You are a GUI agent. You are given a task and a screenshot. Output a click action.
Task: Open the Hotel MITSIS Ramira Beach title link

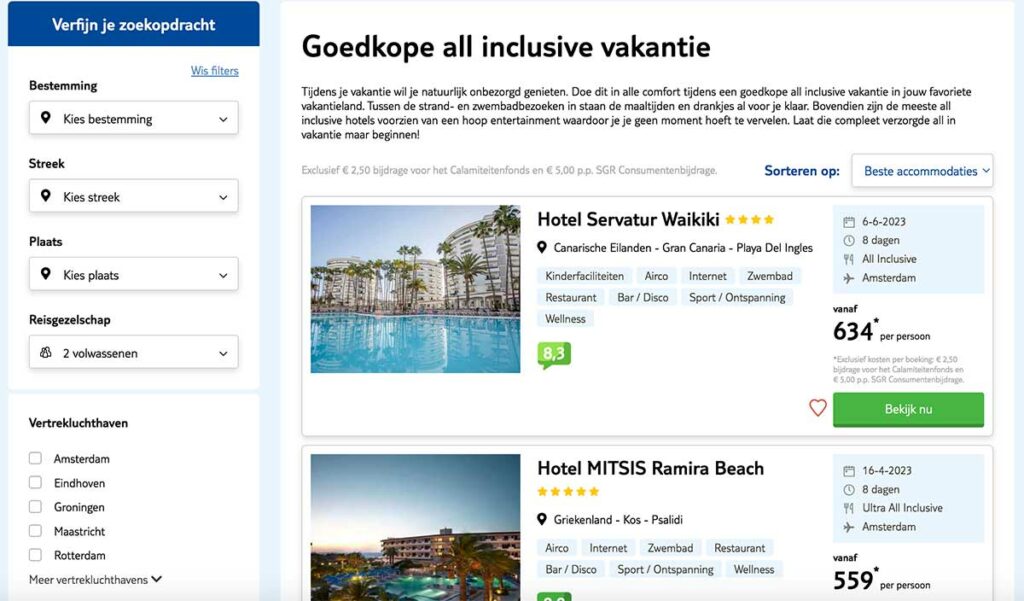pos(650,468)
